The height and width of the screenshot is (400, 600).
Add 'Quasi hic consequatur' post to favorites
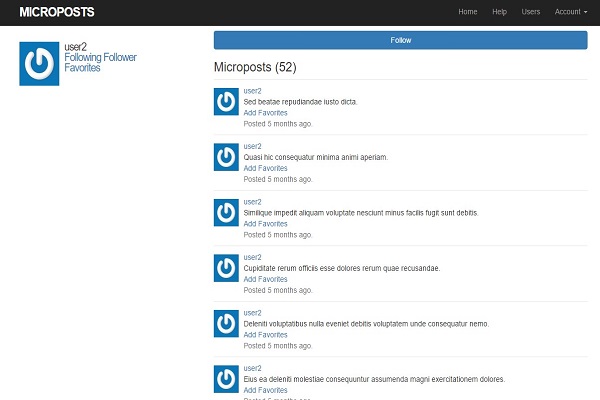tap(265, 168)
